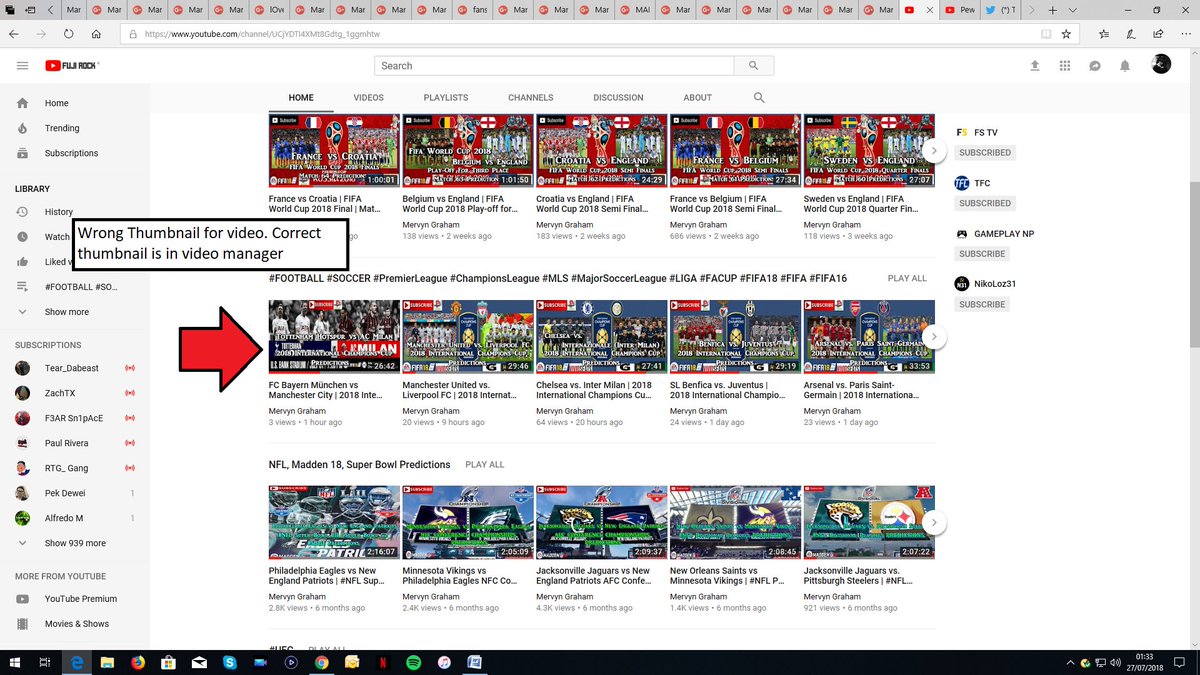Open NFL, Madden 18, Super Bowl Predictions playlist
This screenshot has width=1200, height=675.
[359, 465]
